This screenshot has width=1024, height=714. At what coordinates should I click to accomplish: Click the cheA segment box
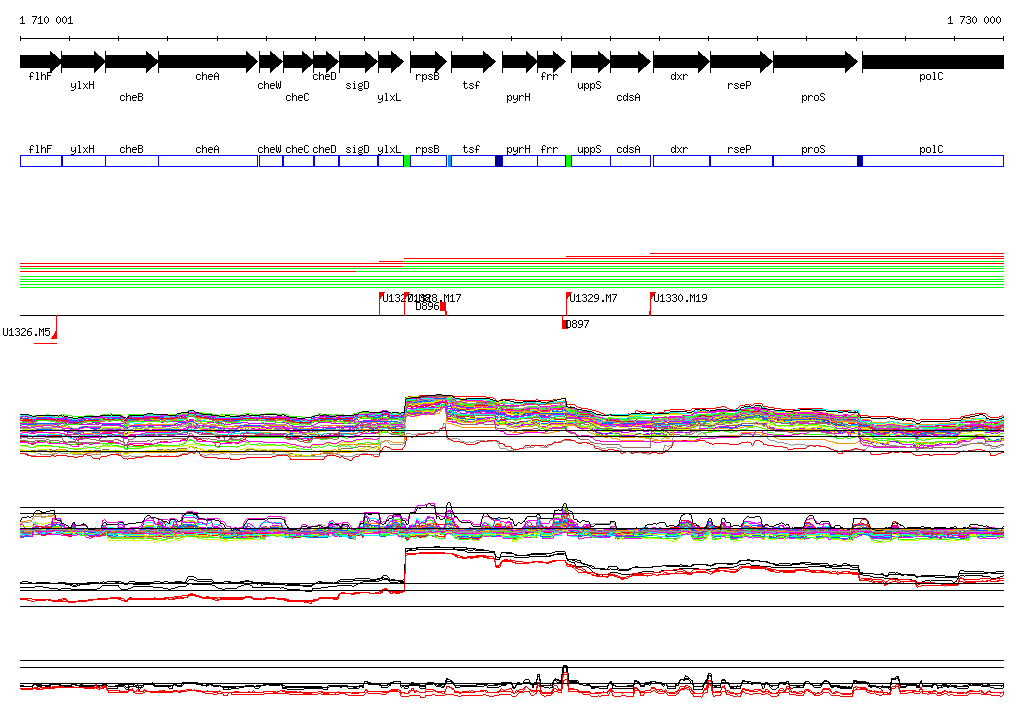[207, 161]
